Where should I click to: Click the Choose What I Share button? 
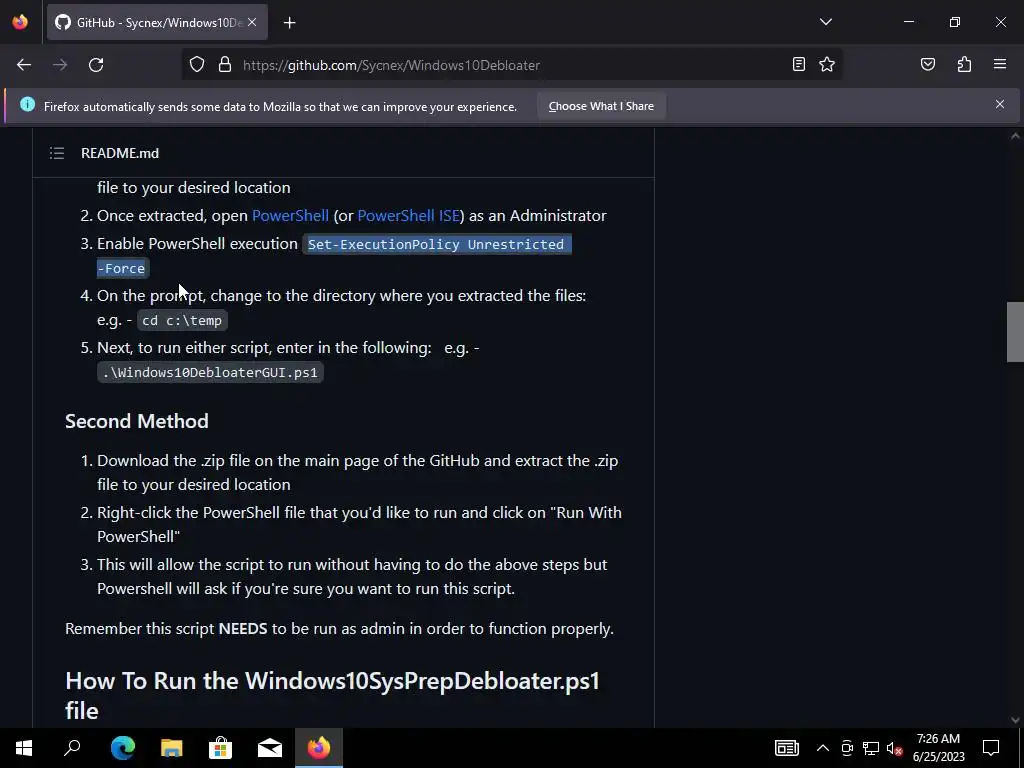pos(601,106)
